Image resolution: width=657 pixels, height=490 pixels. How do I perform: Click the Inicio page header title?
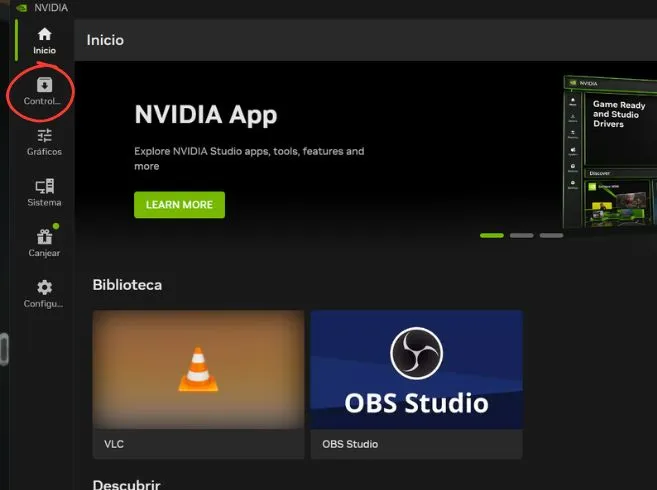[x=105, y=40]
